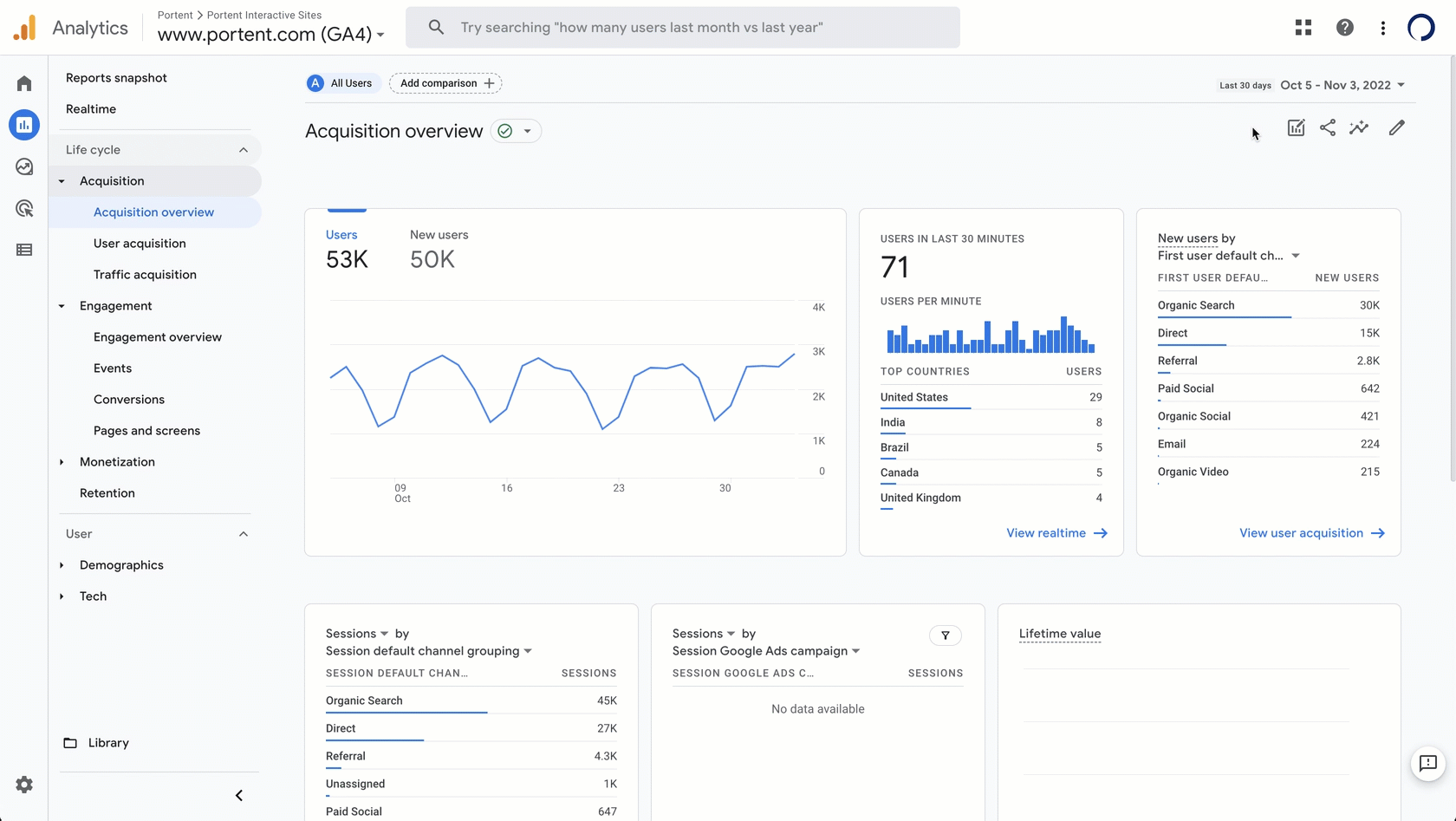Open the Help question mark icon
Viewport: 1456px width, 821px height.
pos(1345,28)
